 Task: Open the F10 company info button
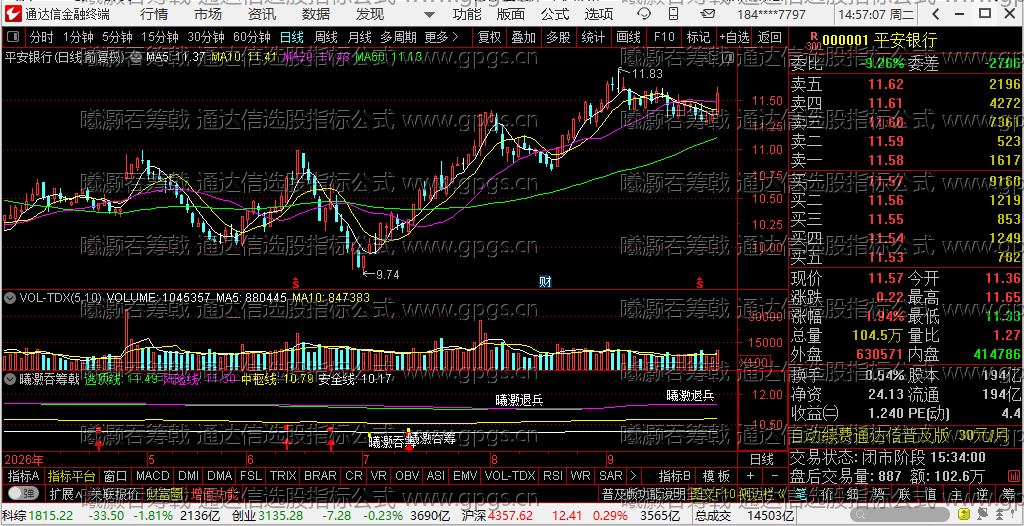tap(664, 37)
